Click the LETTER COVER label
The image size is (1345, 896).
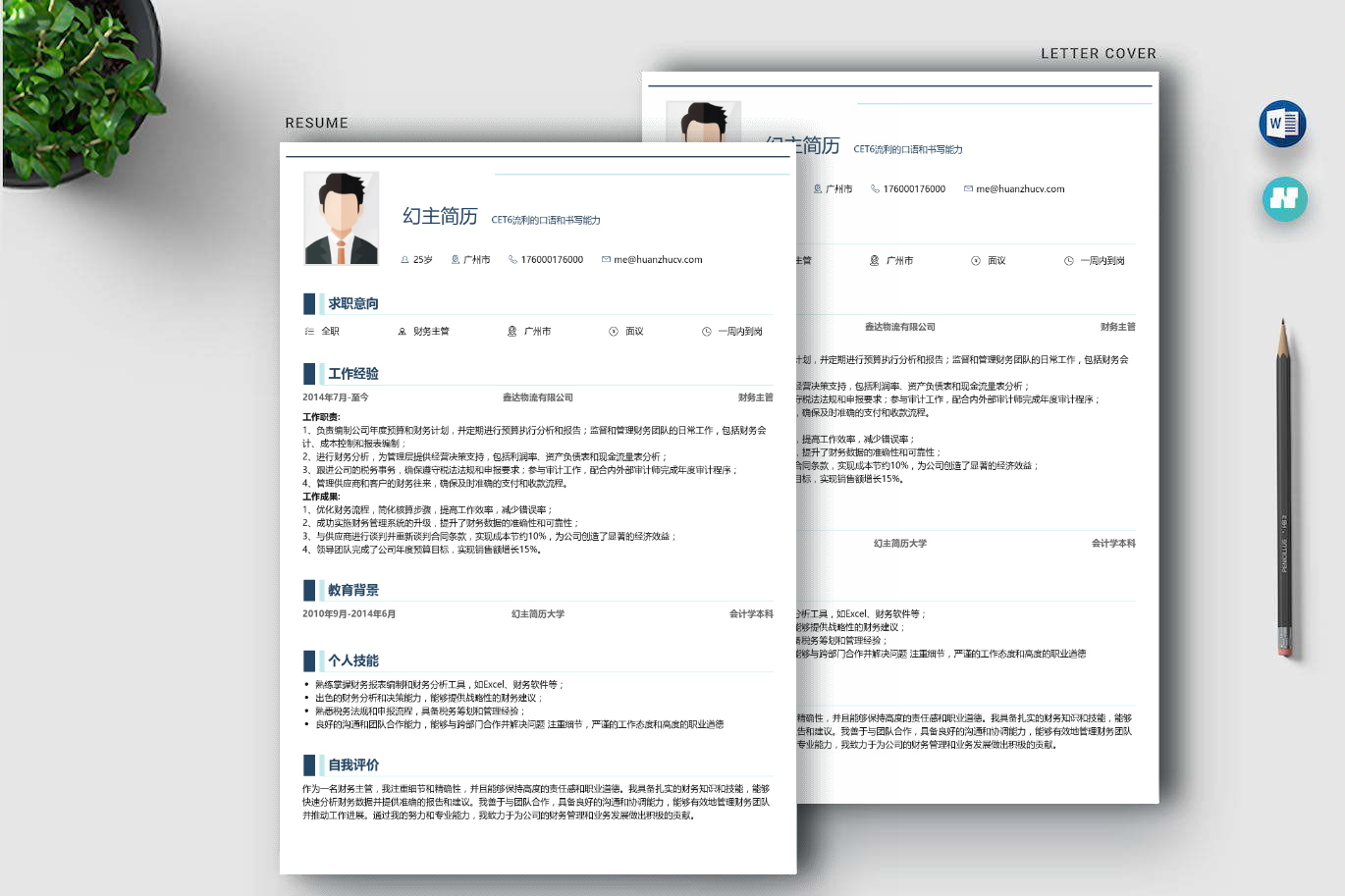[1099, 53]
